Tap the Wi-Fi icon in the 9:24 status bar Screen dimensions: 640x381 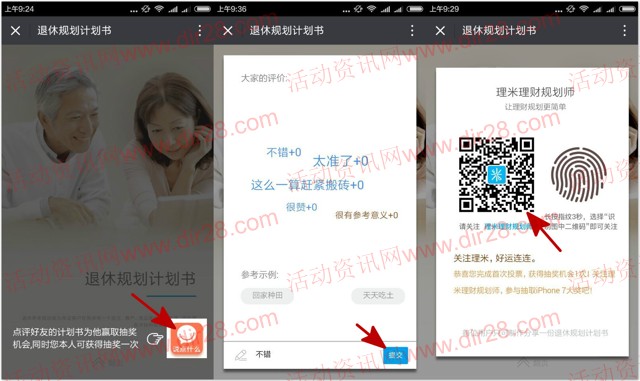159,9
